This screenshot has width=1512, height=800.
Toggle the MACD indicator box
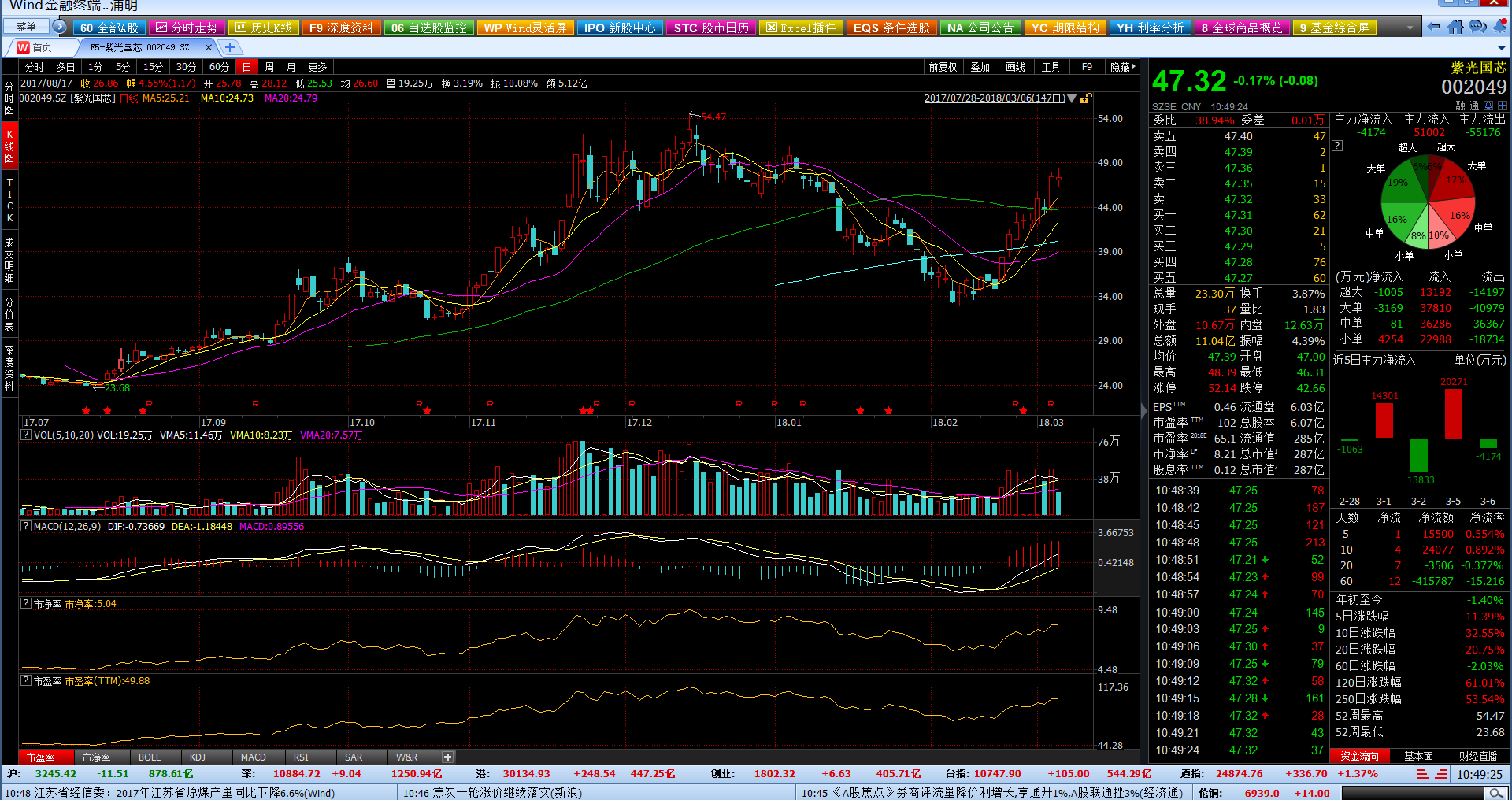point(25,526)
